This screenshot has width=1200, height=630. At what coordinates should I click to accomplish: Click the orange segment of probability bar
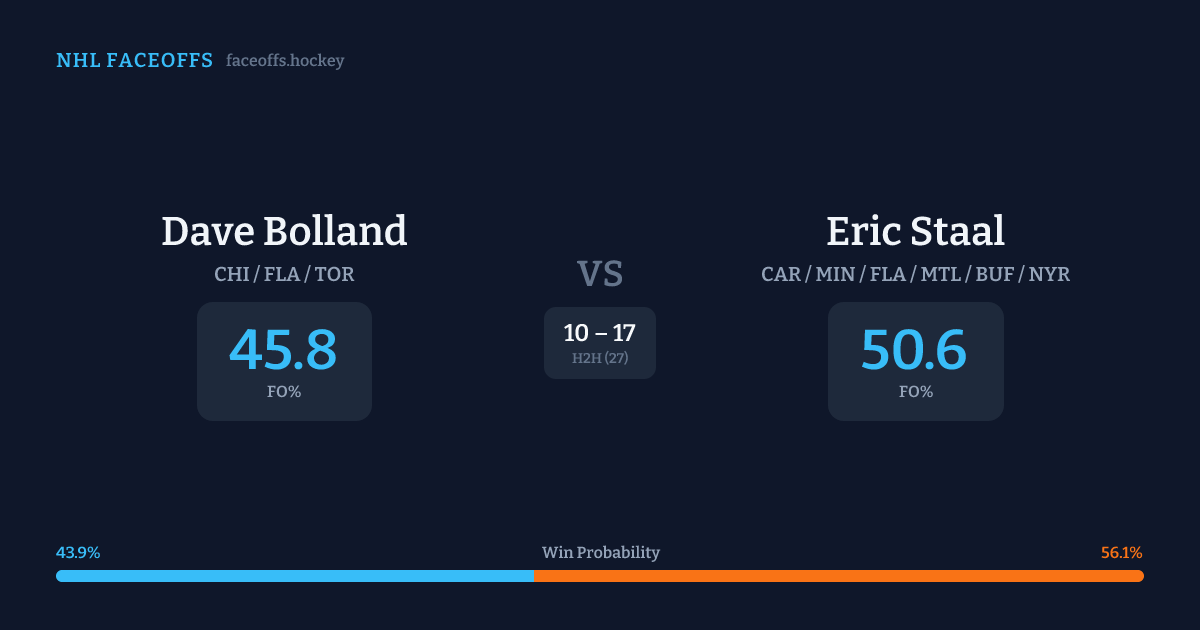(838, 576)
